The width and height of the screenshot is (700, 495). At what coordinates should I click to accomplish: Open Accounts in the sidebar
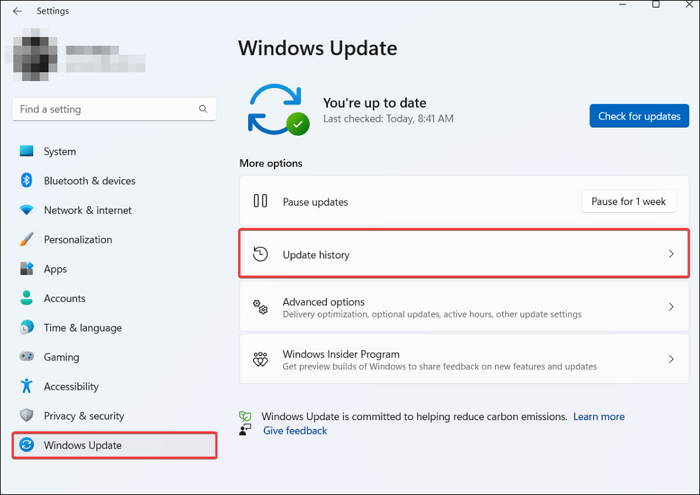tap(64, 298)
